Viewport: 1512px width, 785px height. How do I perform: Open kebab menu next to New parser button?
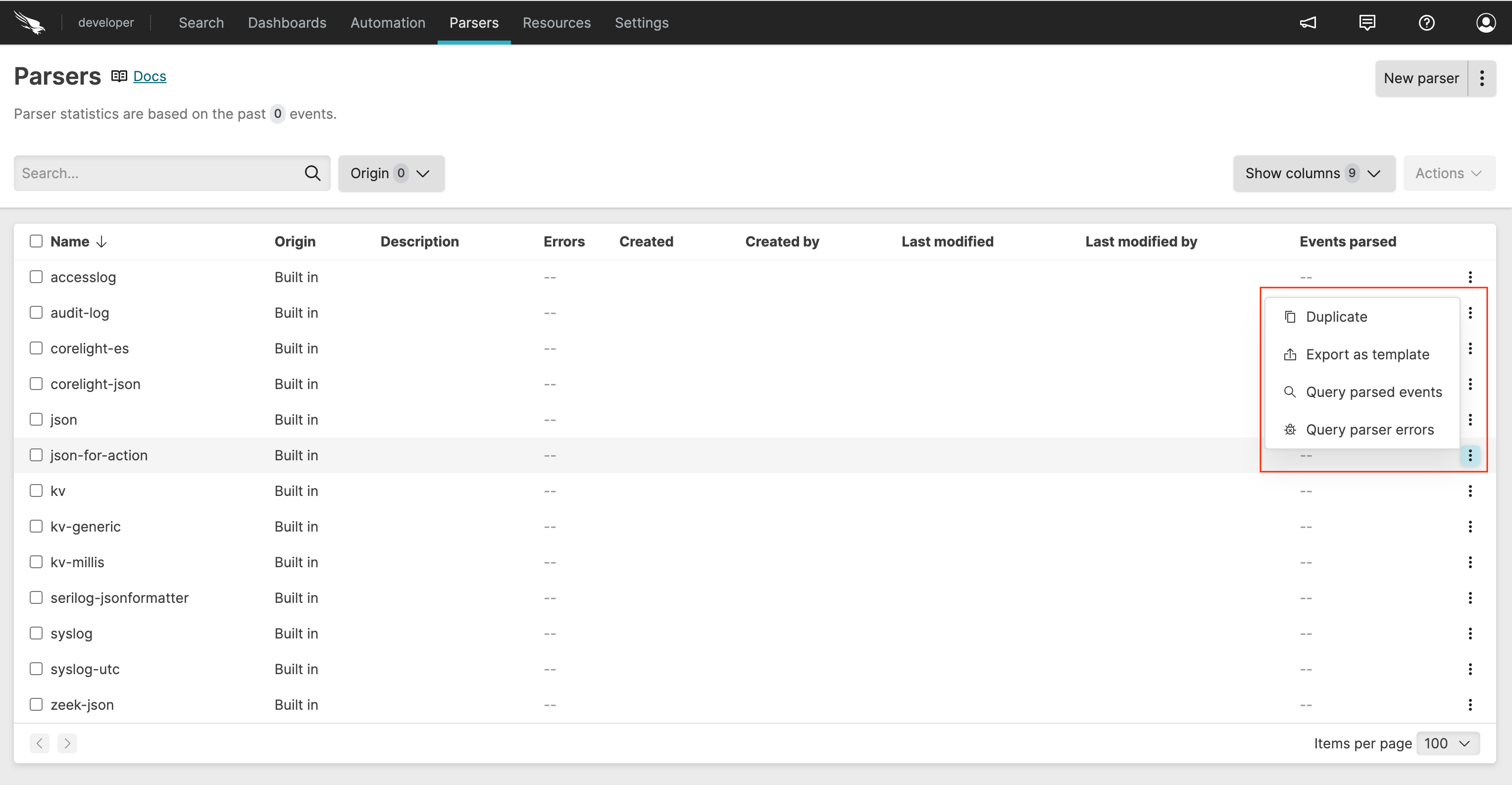click(x=1483, y=78)
